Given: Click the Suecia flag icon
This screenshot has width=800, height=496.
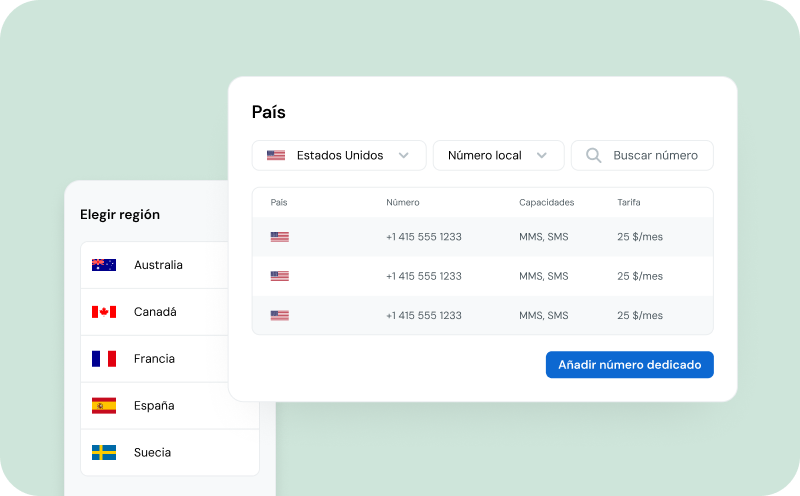Looking at the screenshot, I should (x=104, y=453).
